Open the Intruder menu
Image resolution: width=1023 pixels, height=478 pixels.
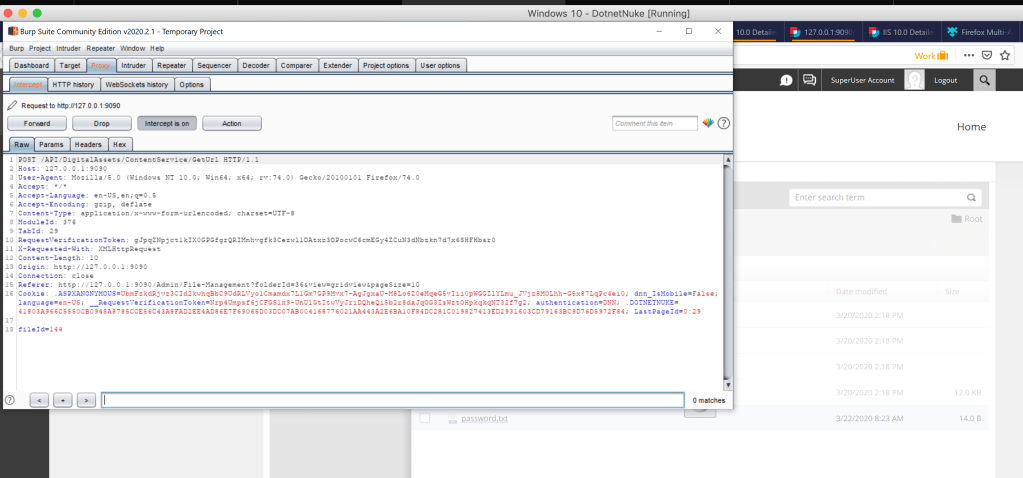(69, 48)
